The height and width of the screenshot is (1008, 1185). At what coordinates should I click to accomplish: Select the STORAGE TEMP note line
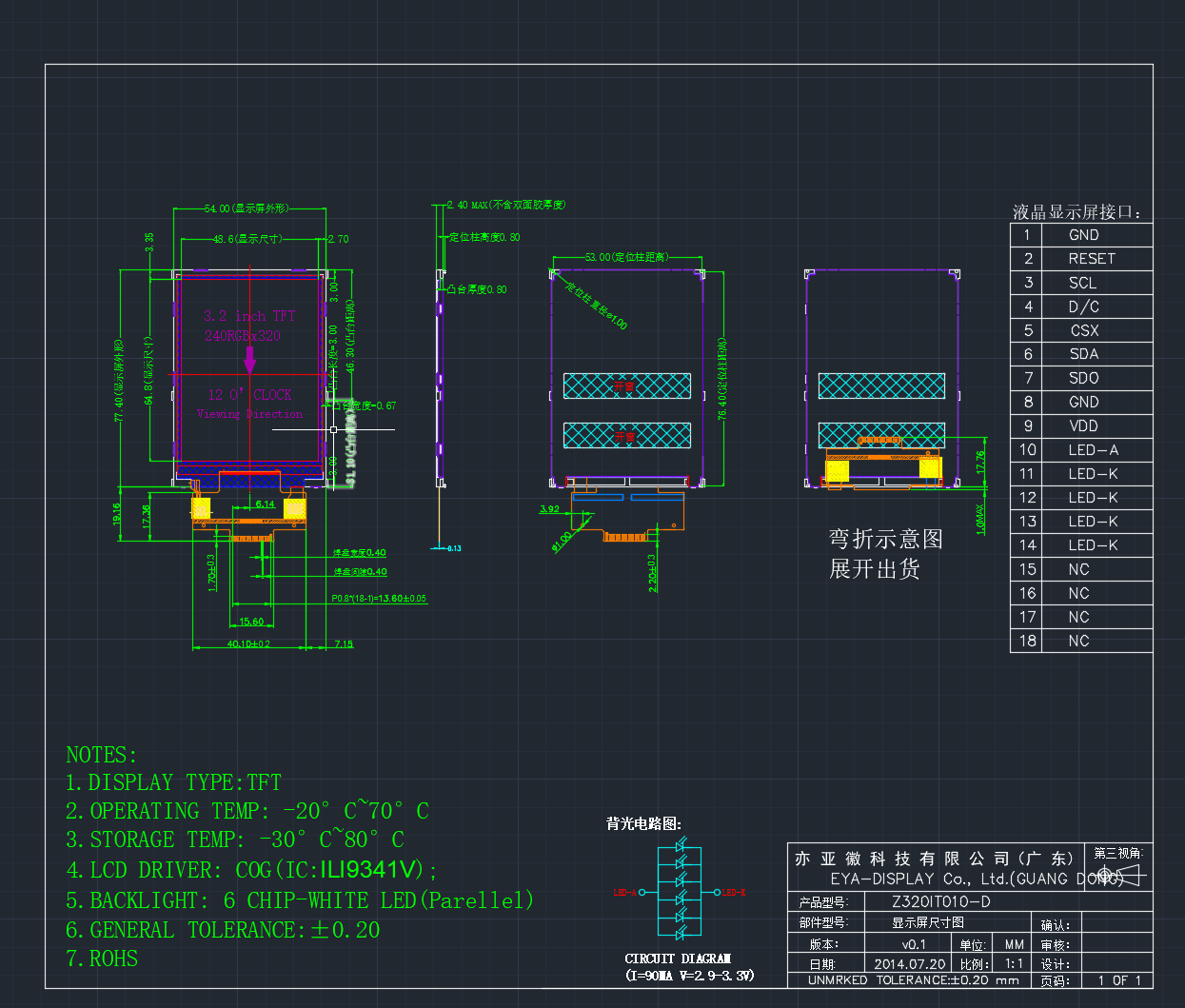click(x=235, y=840)
